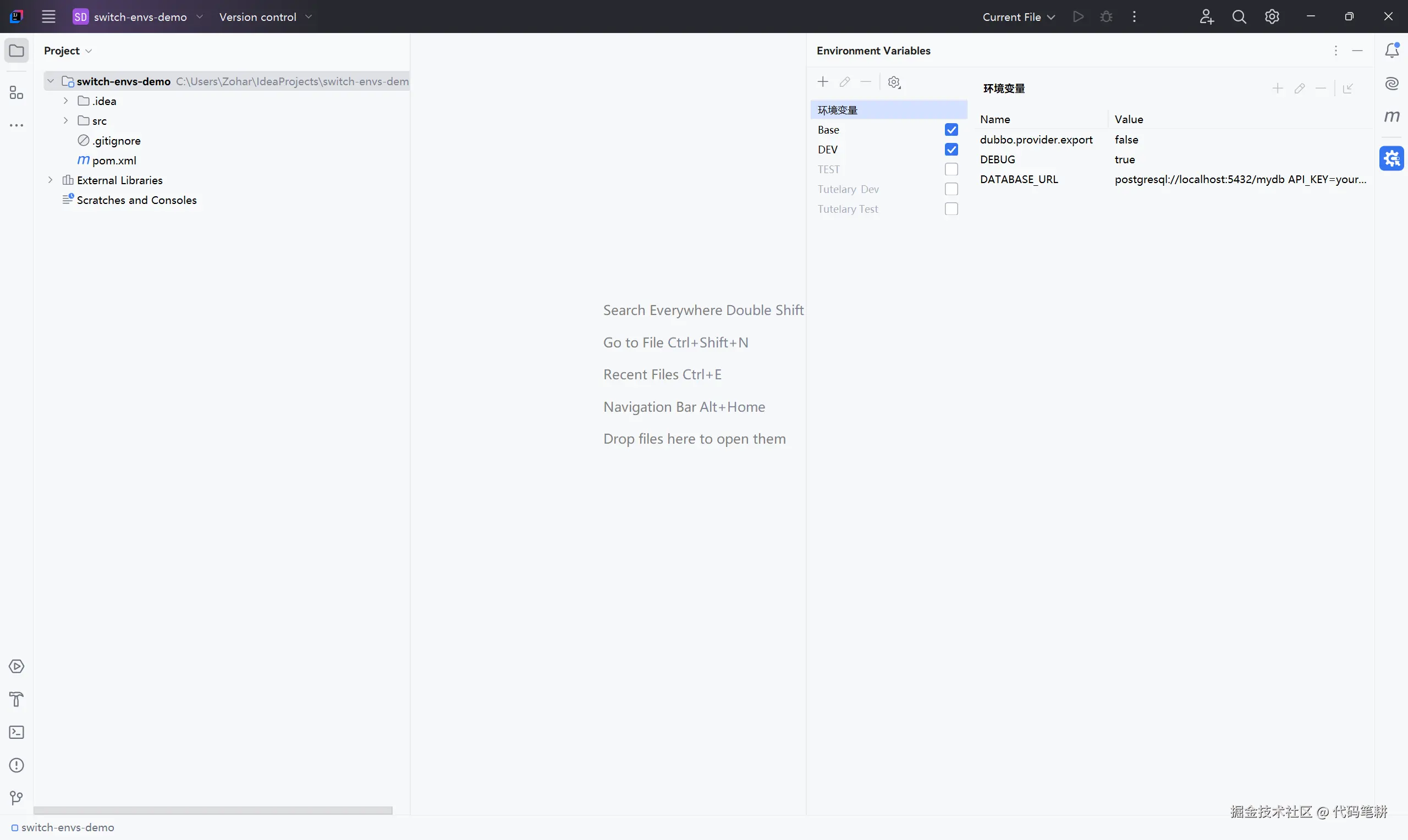Click the Project panel horizontal scrollbar
The height and width of the screenshot is (840, 1408).
pyautogui.click(x=212, y=810)
